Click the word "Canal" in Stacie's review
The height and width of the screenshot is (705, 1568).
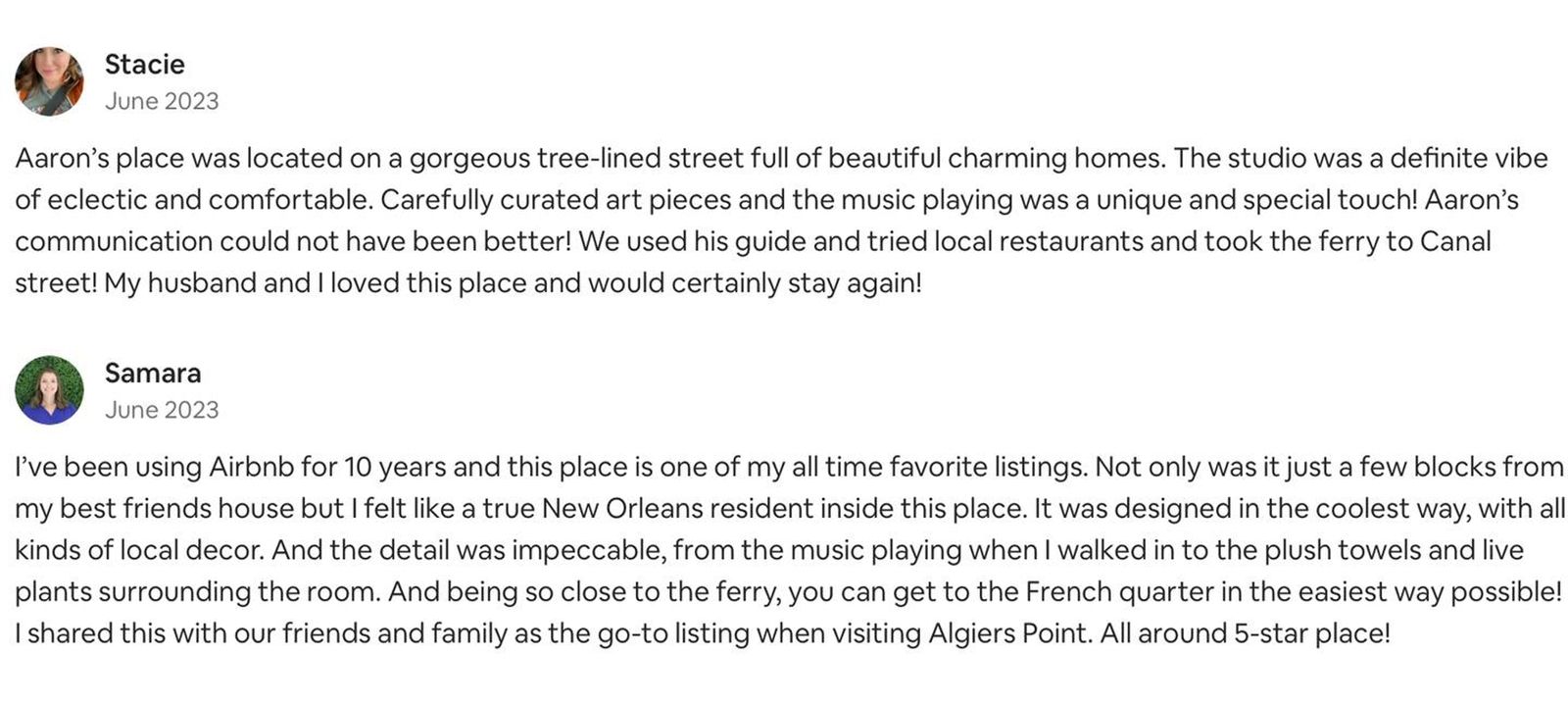pyautogui.click(x=1454, y=241)
